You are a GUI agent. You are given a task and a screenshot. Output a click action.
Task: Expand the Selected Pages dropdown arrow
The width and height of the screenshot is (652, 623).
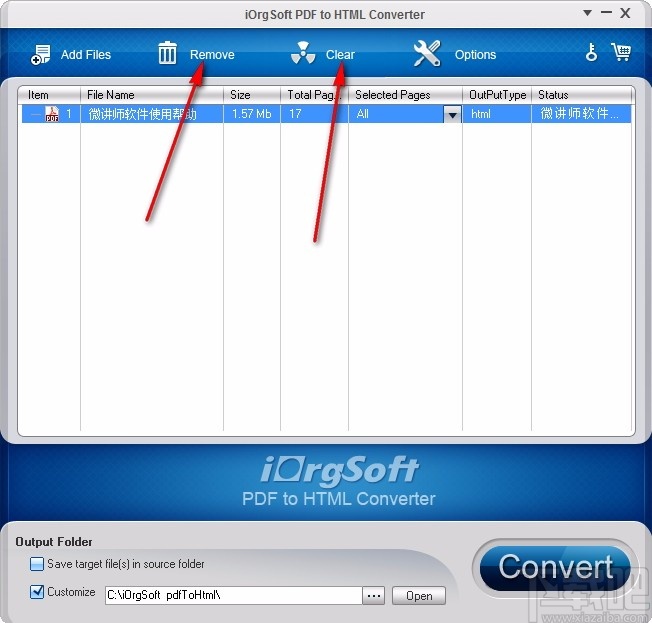pyautogui.click(x=452, y=114)
